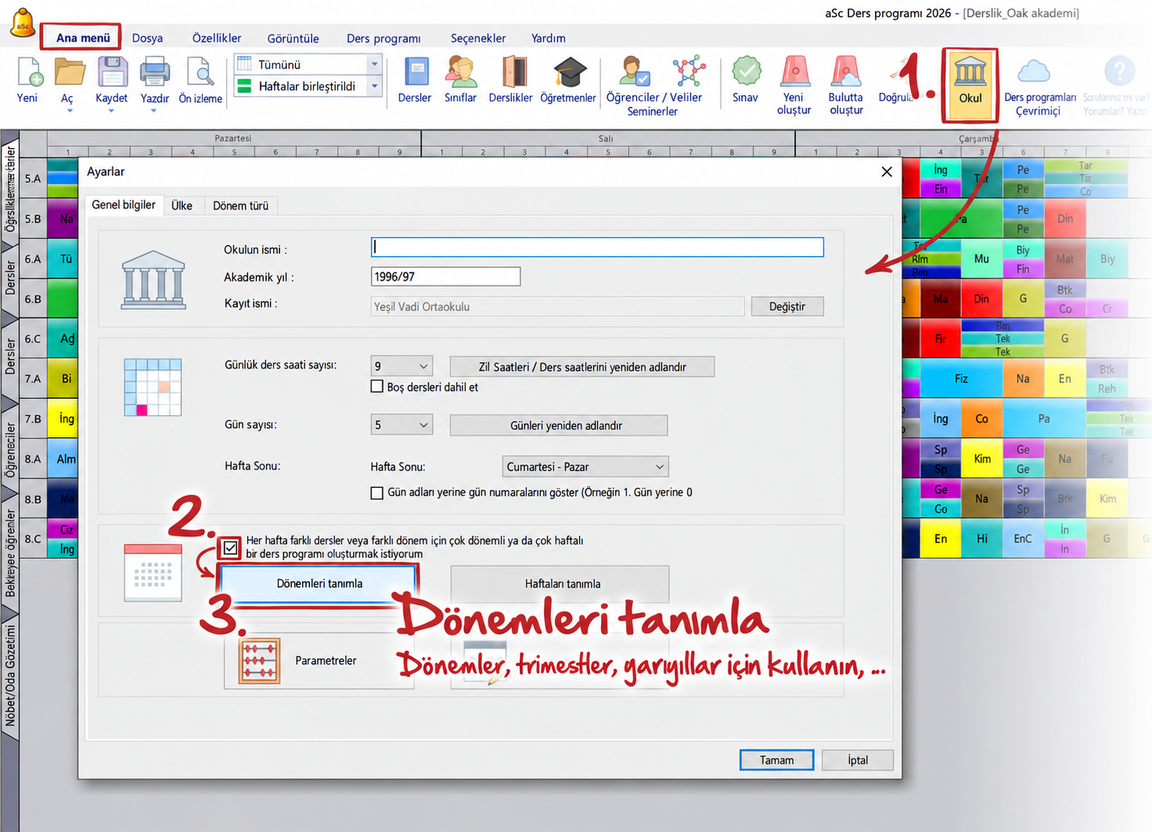The width and height of the screenshot is (1152, 832).
Task: Click the Dönemleri tanımla button
Action: [x=319, y=584]
